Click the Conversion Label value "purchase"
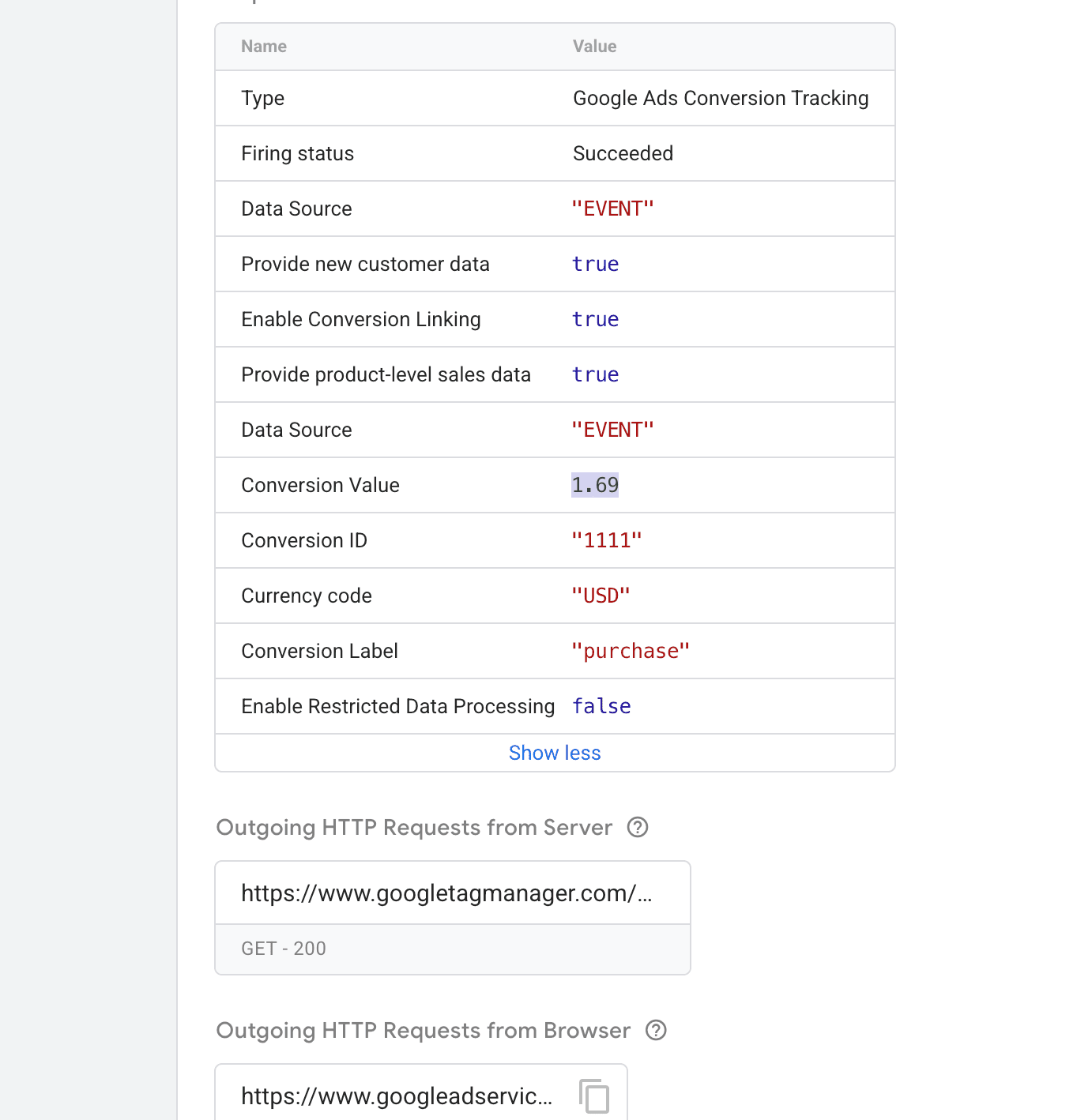This screenshot has width=1092, height=1120. click(x=631, y=651)
